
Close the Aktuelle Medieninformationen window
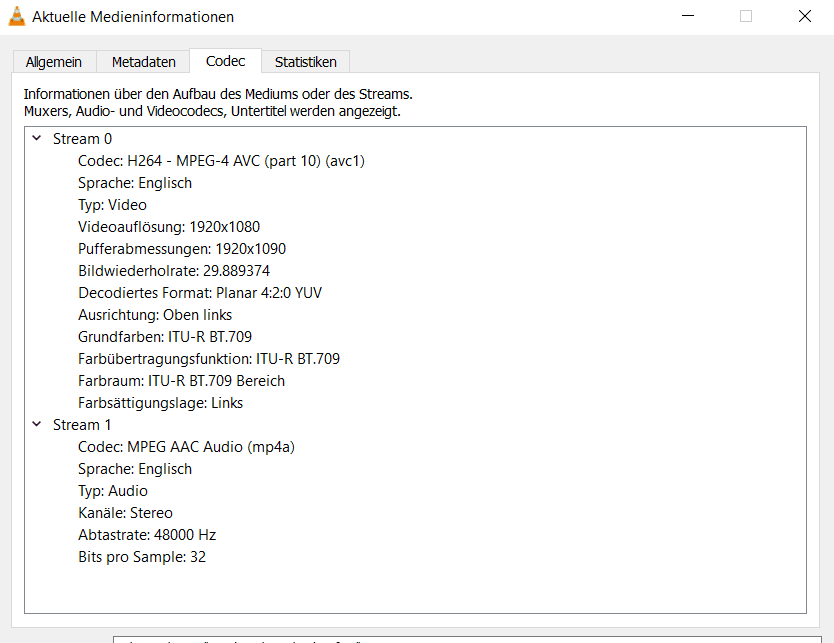click(x=805, y=16)
